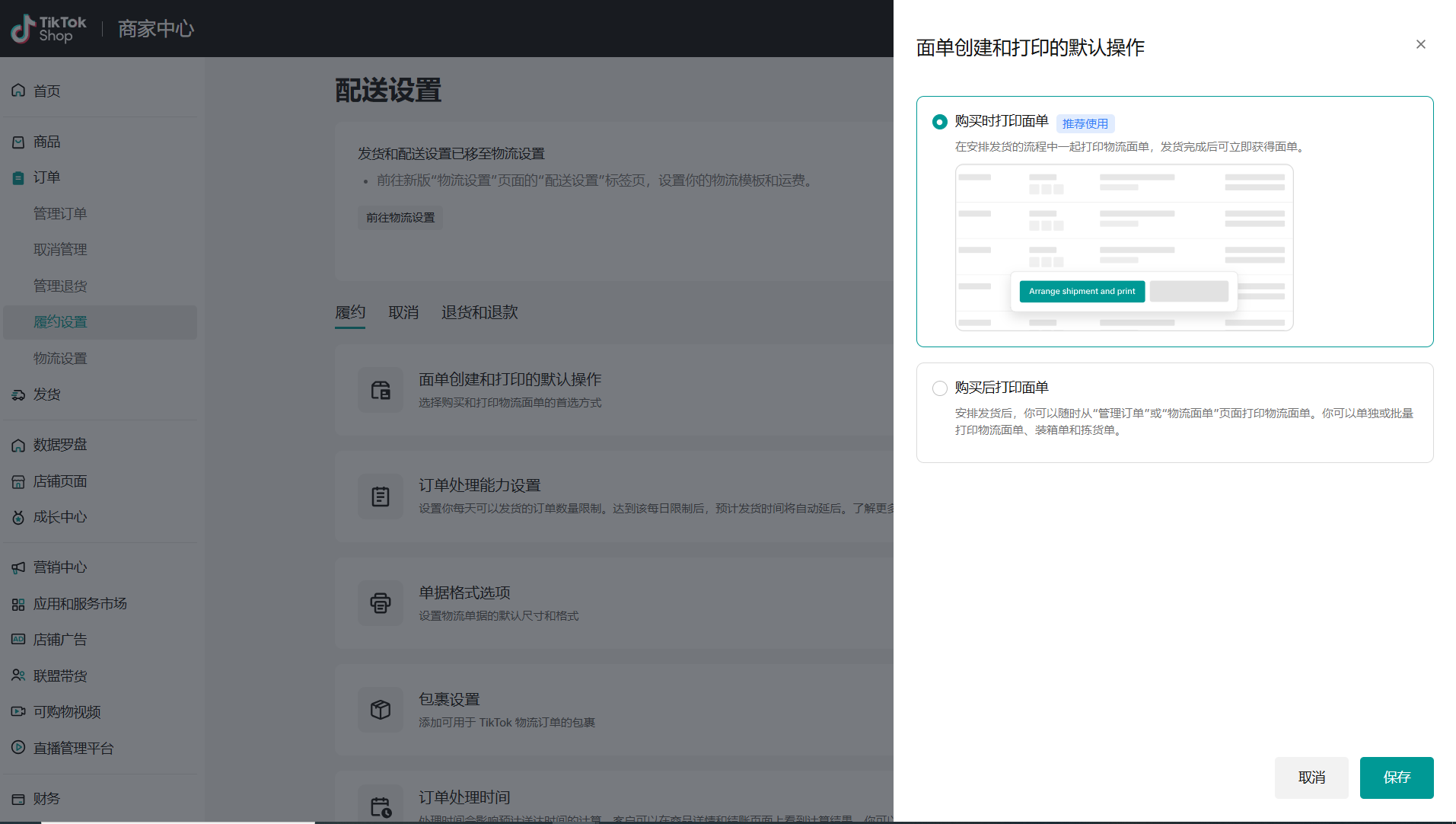Click the 首页 home icon in sidebar
Screen dimensions: 1456x824
click(18, 91)
